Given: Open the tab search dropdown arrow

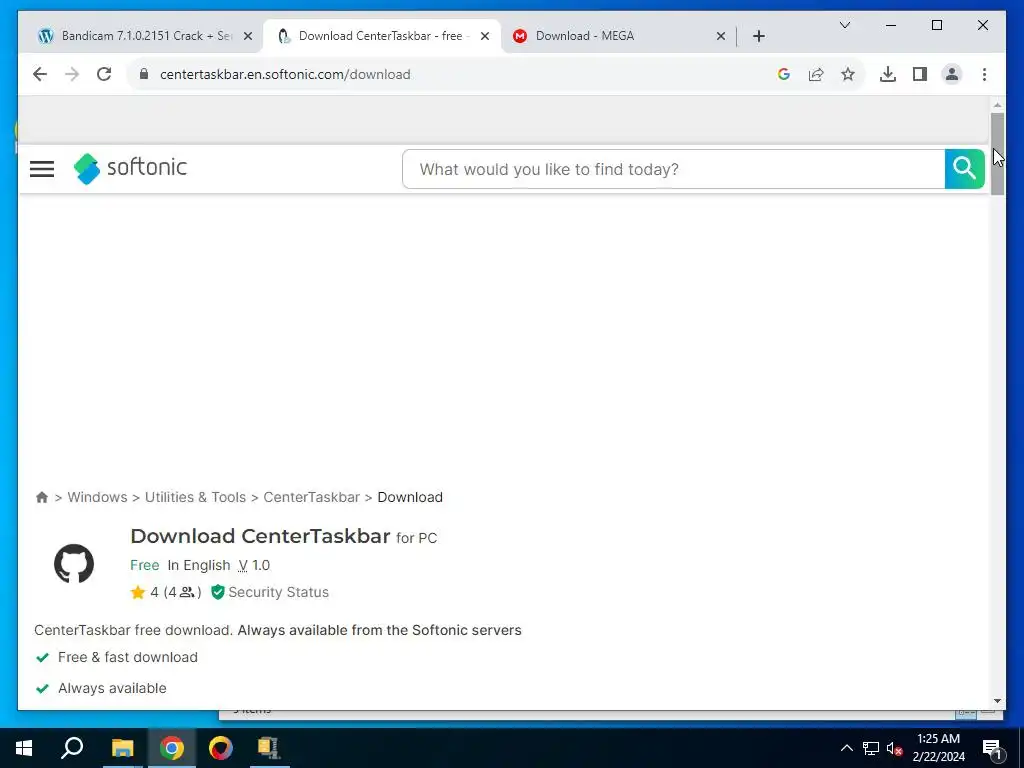Looking at the screenshot, I should [x=844, y=25].
